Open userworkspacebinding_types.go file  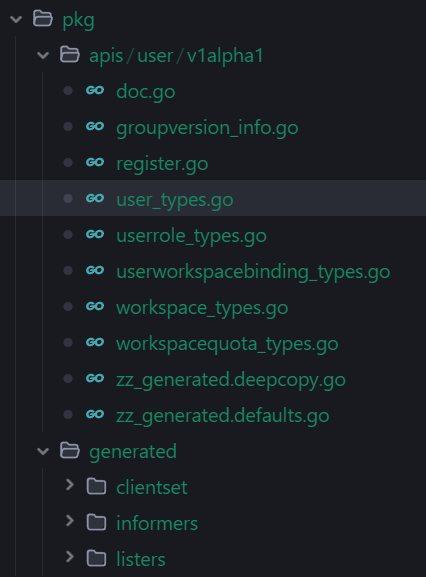[253, 272]
